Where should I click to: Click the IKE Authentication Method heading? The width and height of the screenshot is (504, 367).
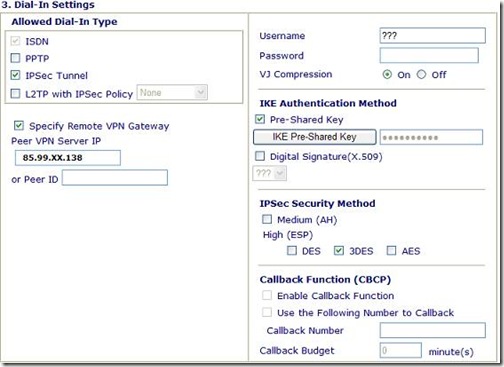328,103
